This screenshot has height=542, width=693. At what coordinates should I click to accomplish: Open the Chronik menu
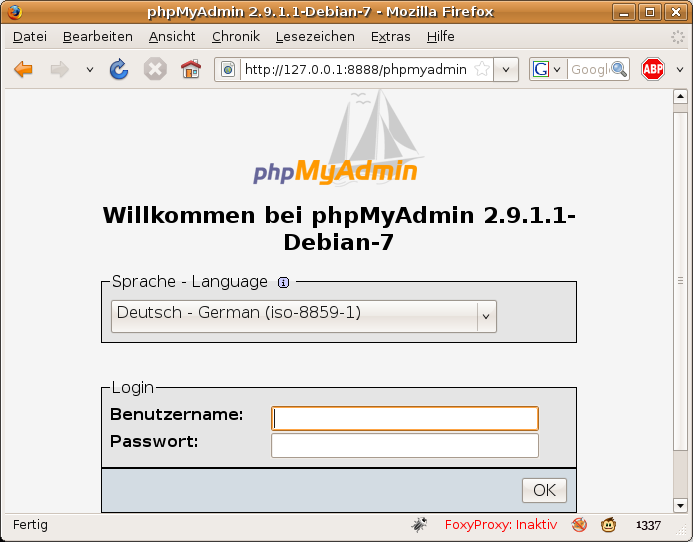236,36
